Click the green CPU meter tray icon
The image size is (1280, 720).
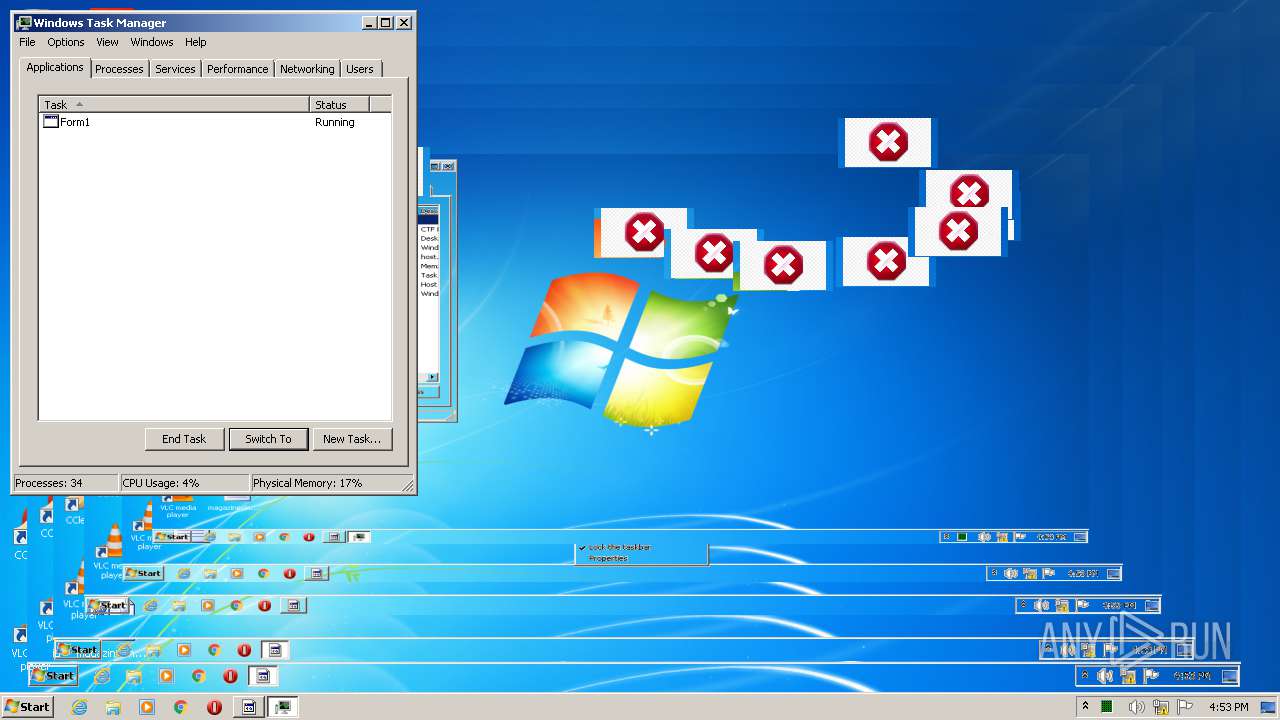coord(1107,707)
